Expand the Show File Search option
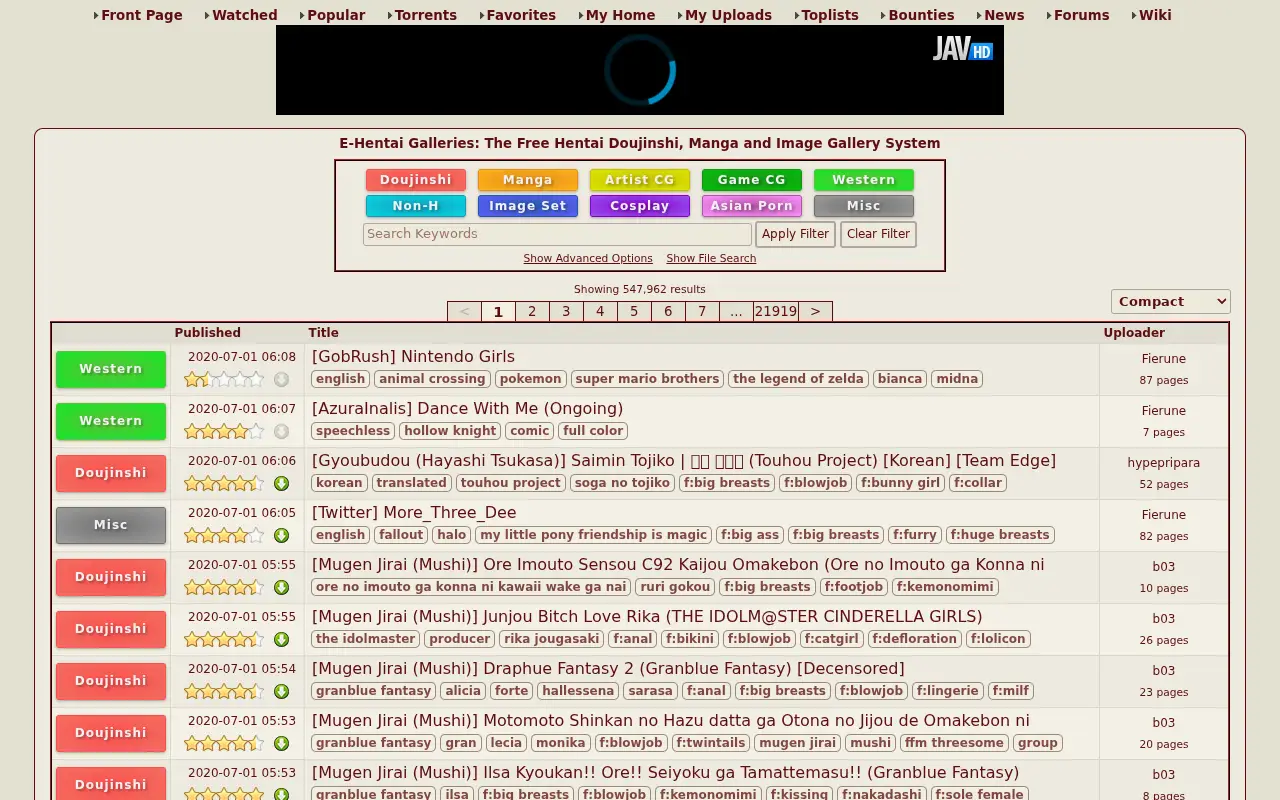This screenshot has height=800, width=1280. tap(711, 258)
